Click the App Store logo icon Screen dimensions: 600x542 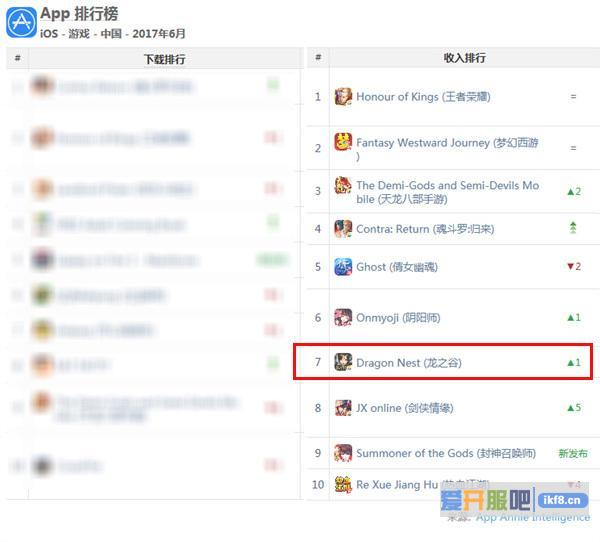click(21, 23)
